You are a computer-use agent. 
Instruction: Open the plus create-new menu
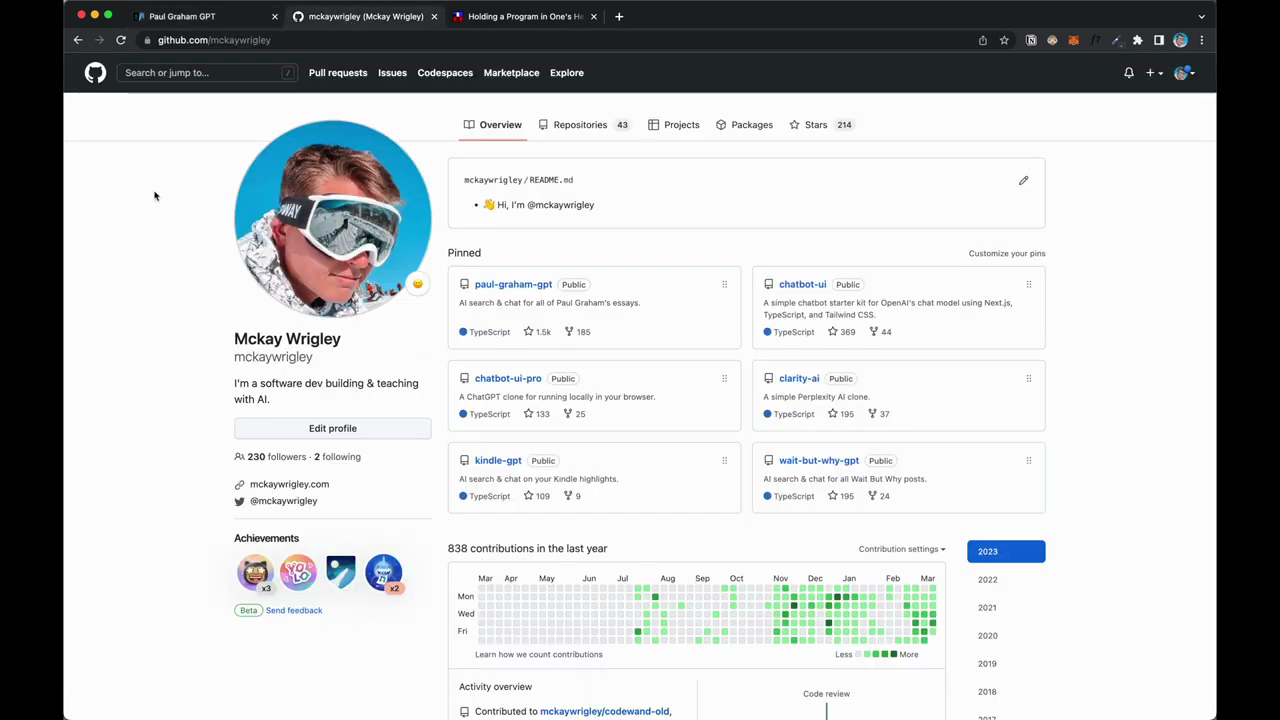point(1154,73)
